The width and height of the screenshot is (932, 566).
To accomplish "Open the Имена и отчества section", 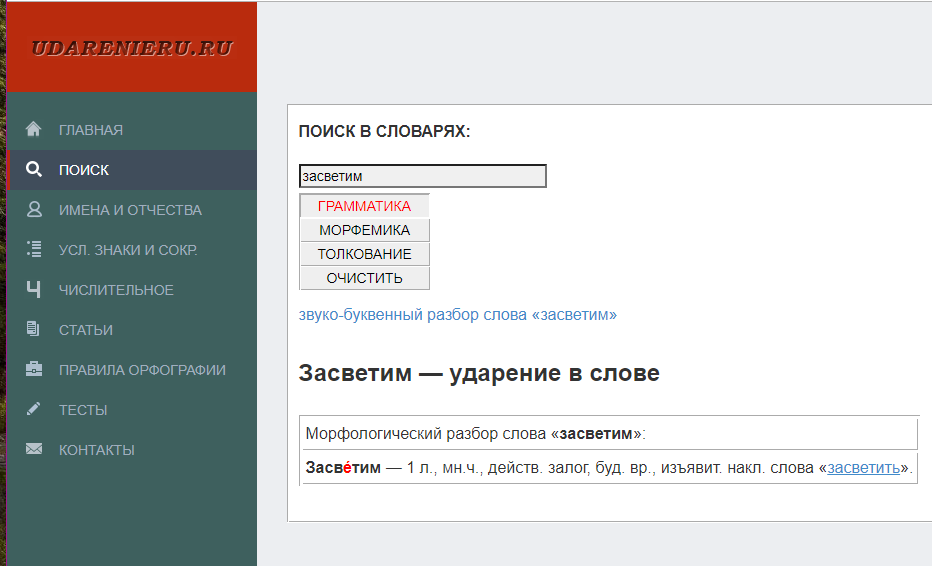I will [x=130, y=210].
